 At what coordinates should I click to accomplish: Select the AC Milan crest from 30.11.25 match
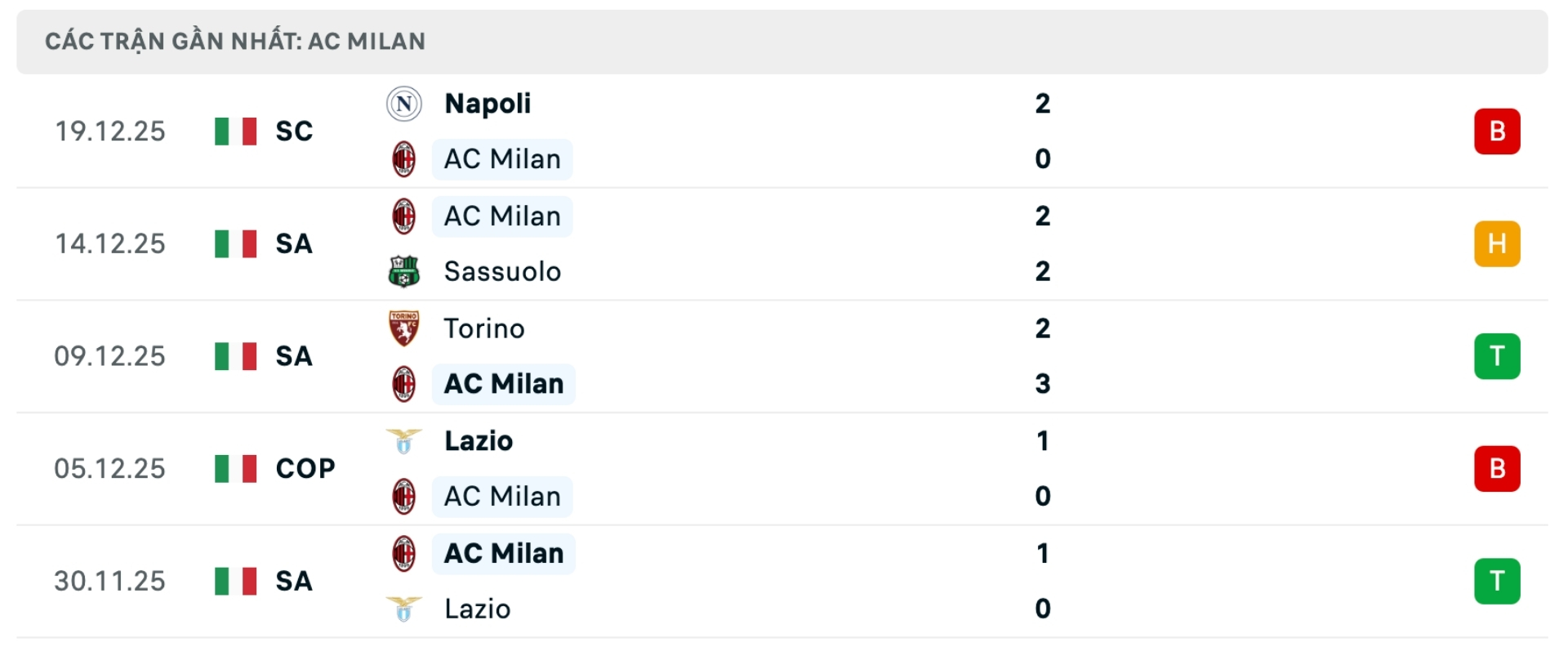click(404, 553)
